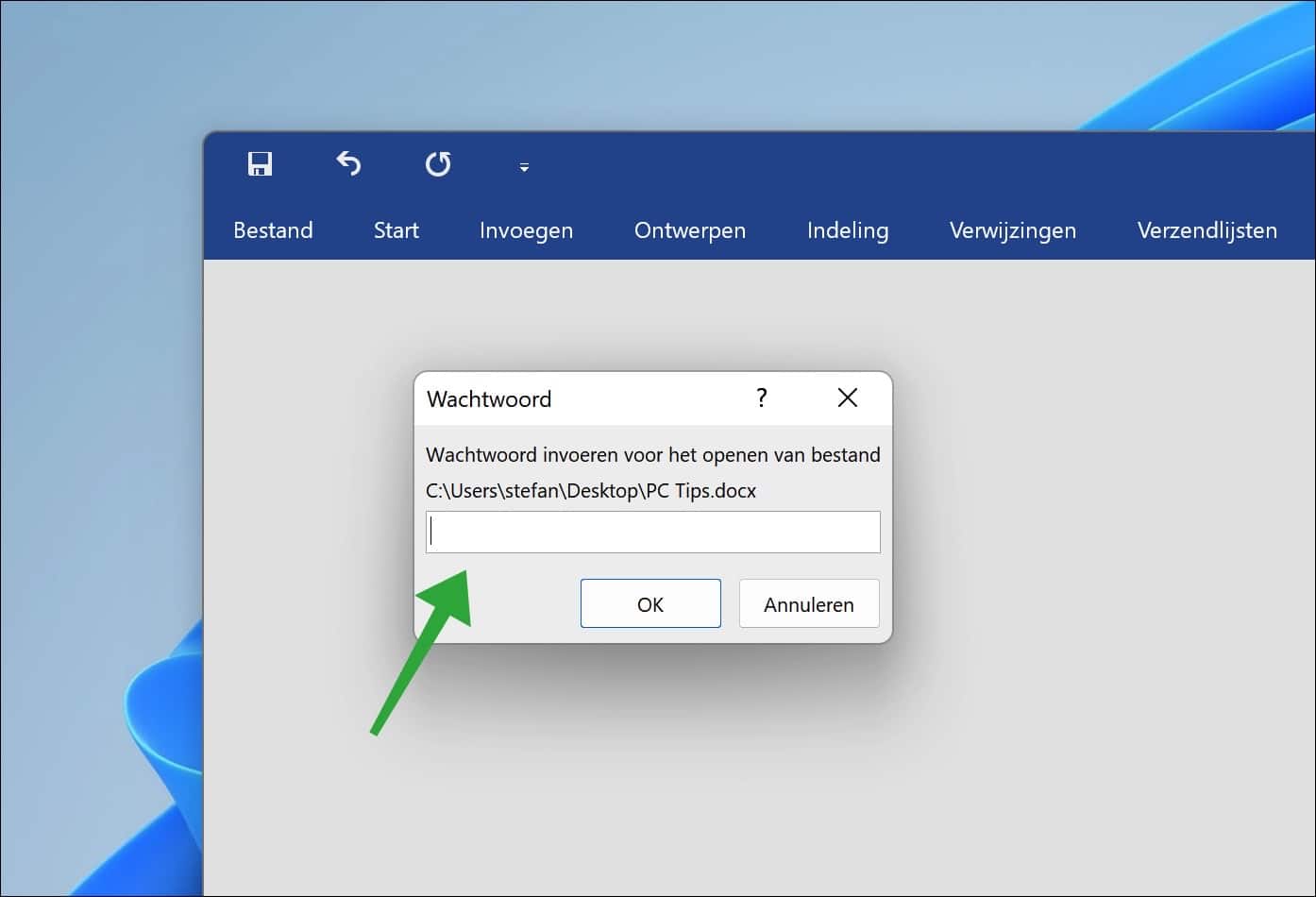
Task: Click the Annuleren button
Action: (808, 603)
